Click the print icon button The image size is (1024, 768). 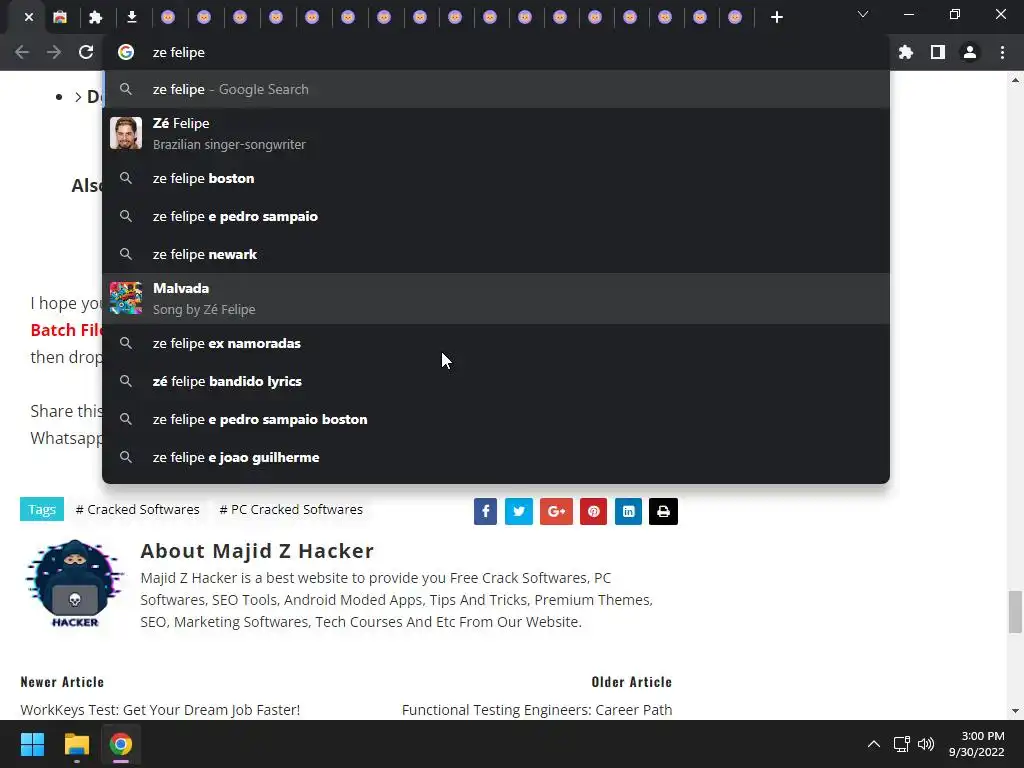click(664, 511)
